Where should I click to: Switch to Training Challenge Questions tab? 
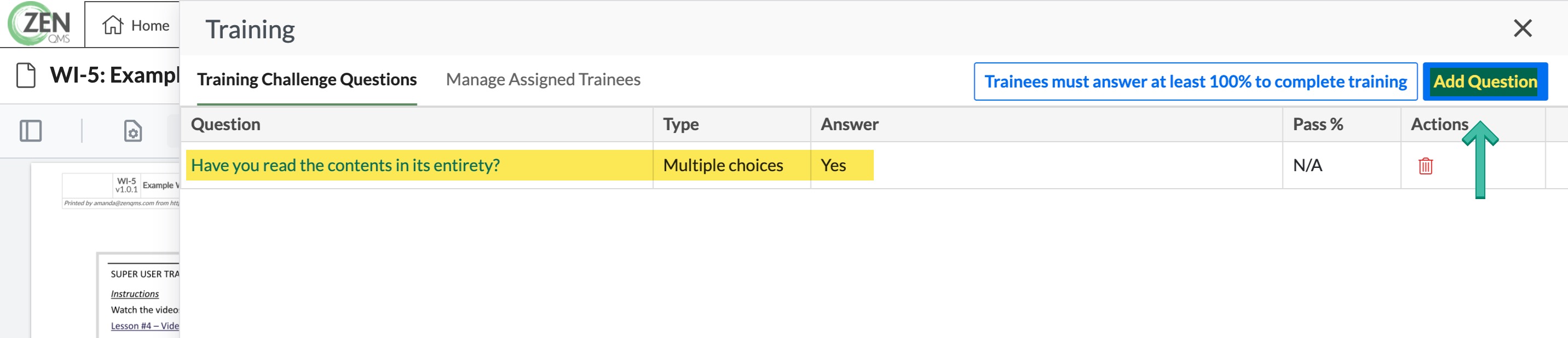point(307,80)
